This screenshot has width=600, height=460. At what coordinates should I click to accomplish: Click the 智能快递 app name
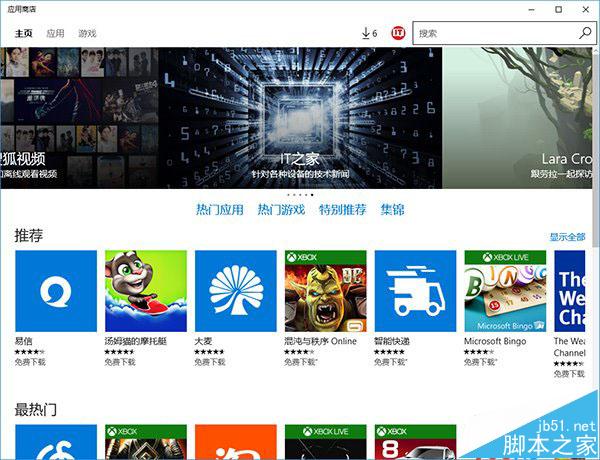coord(392,341)
